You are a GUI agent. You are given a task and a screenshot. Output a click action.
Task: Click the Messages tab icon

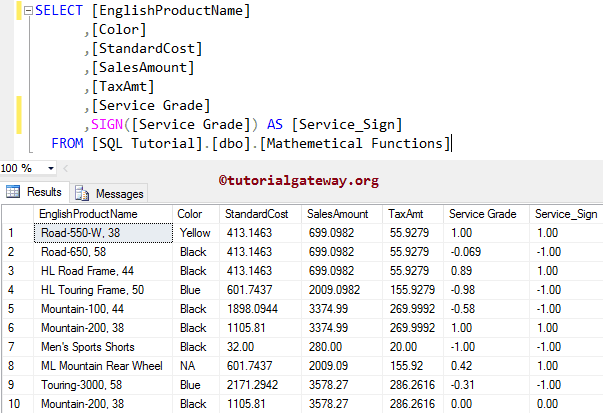(81, 193)
